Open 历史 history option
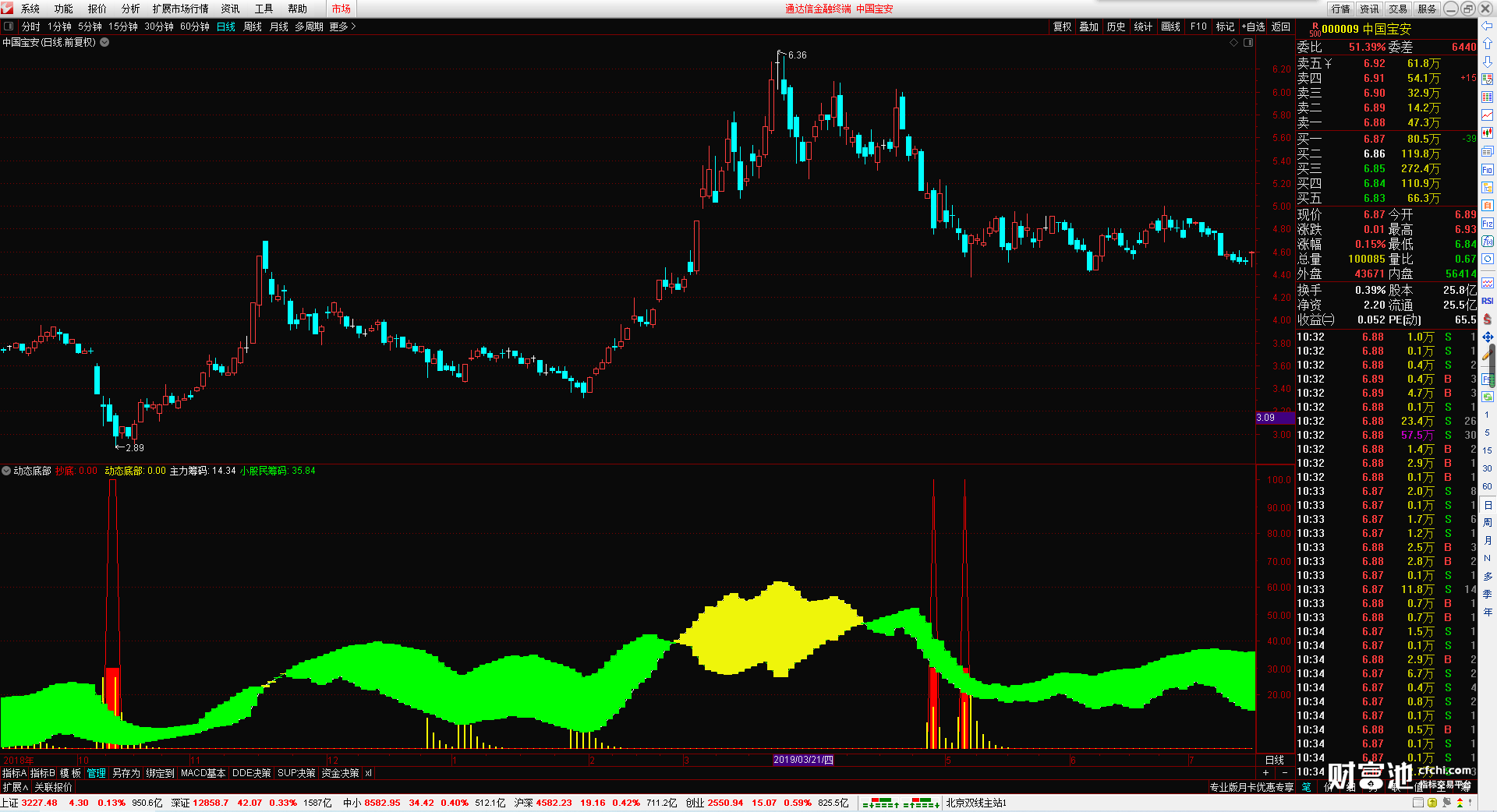1497x812 pixels. tap(1116, 26)
